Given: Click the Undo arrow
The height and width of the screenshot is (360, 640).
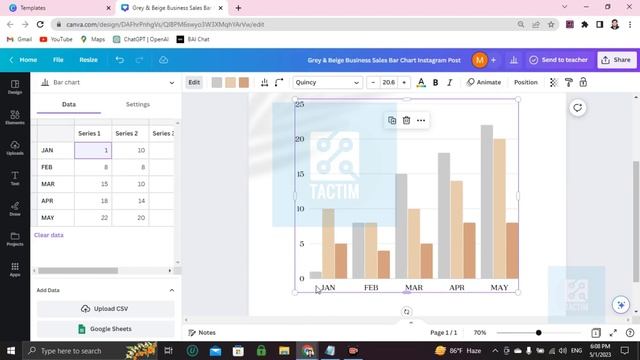Looking at the screenshot, I should [x=119, y=60].
